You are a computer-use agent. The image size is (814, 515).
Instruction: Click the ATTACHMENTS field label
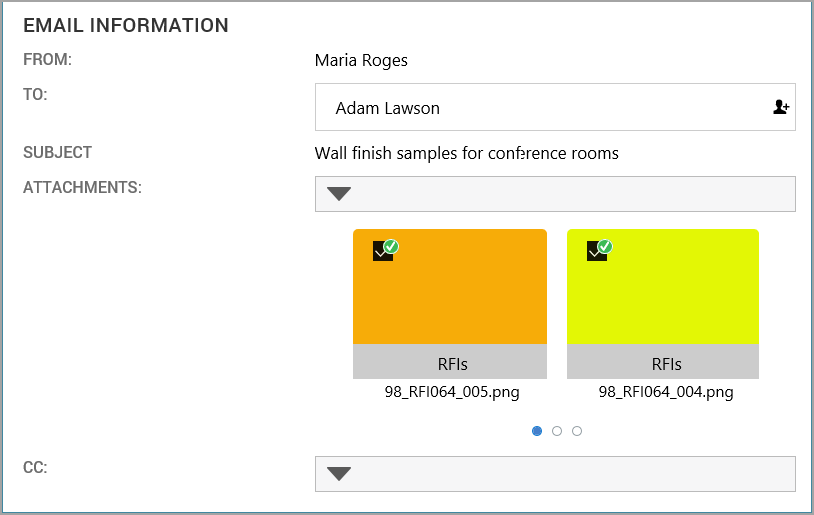click(x=83, y=186)
